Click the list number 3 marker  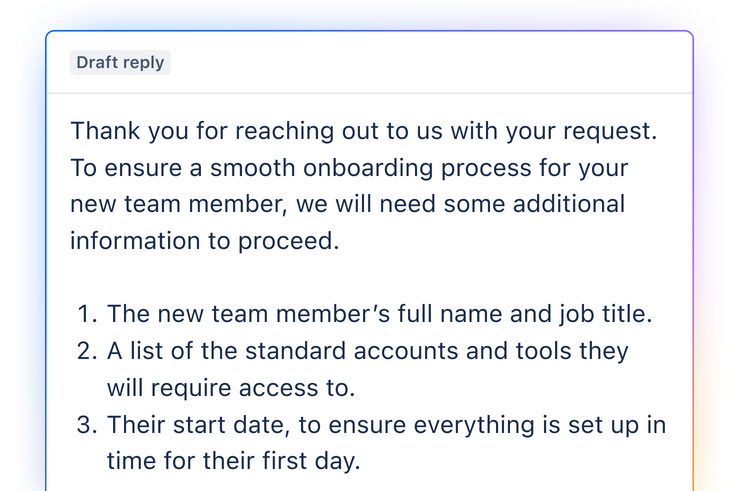pyautogui.click(x=87, y=425)
